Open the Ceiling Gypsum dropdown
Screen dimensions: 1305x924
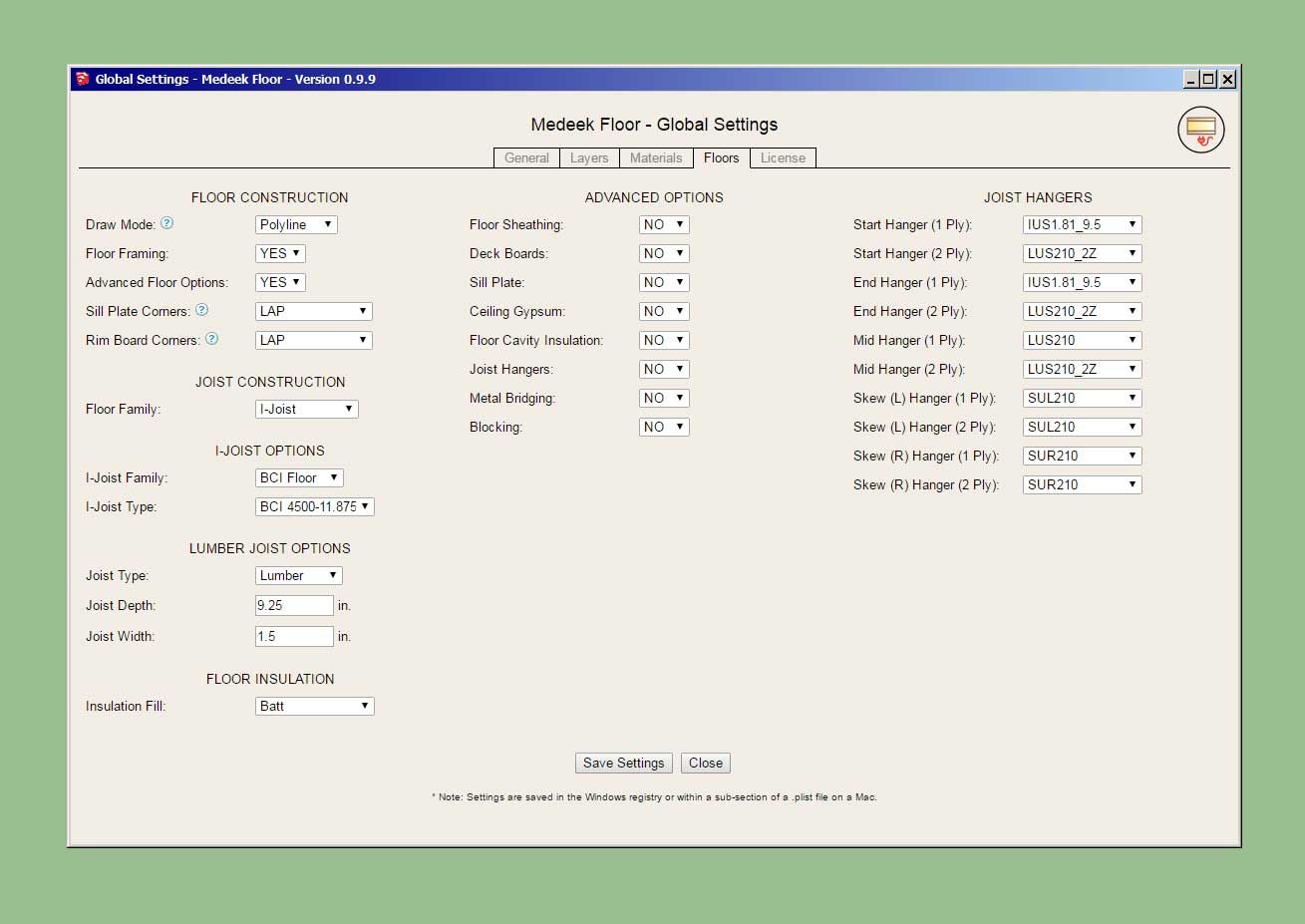[x=664, y=311]
